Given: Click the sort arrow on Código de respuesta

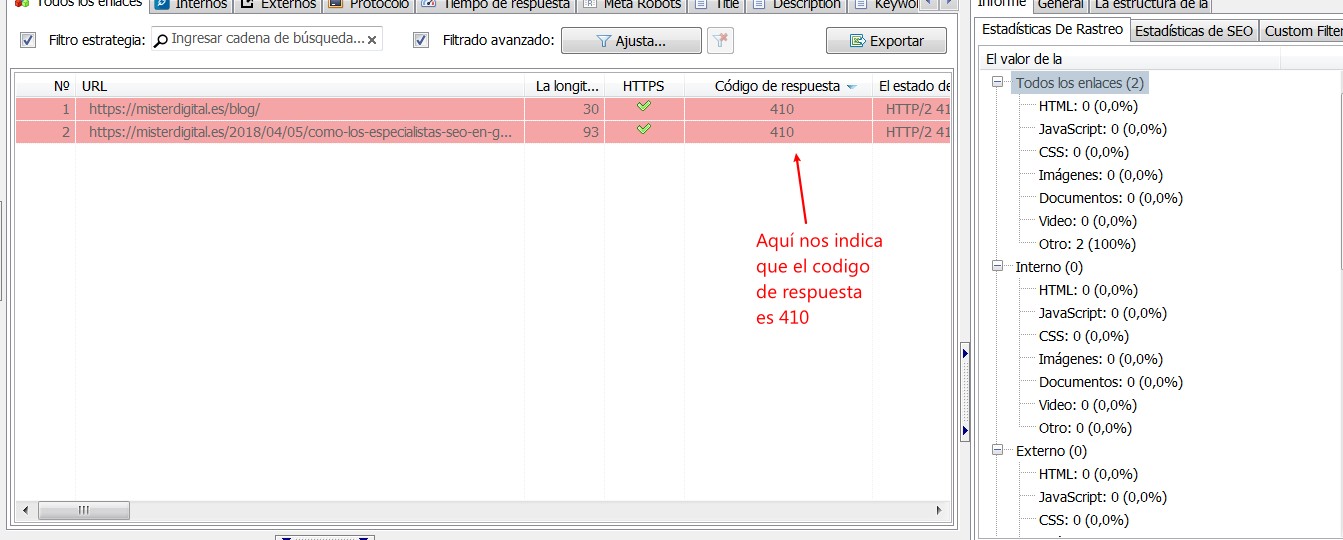Looking at the screenshot, I should click(x=852, y=87).
